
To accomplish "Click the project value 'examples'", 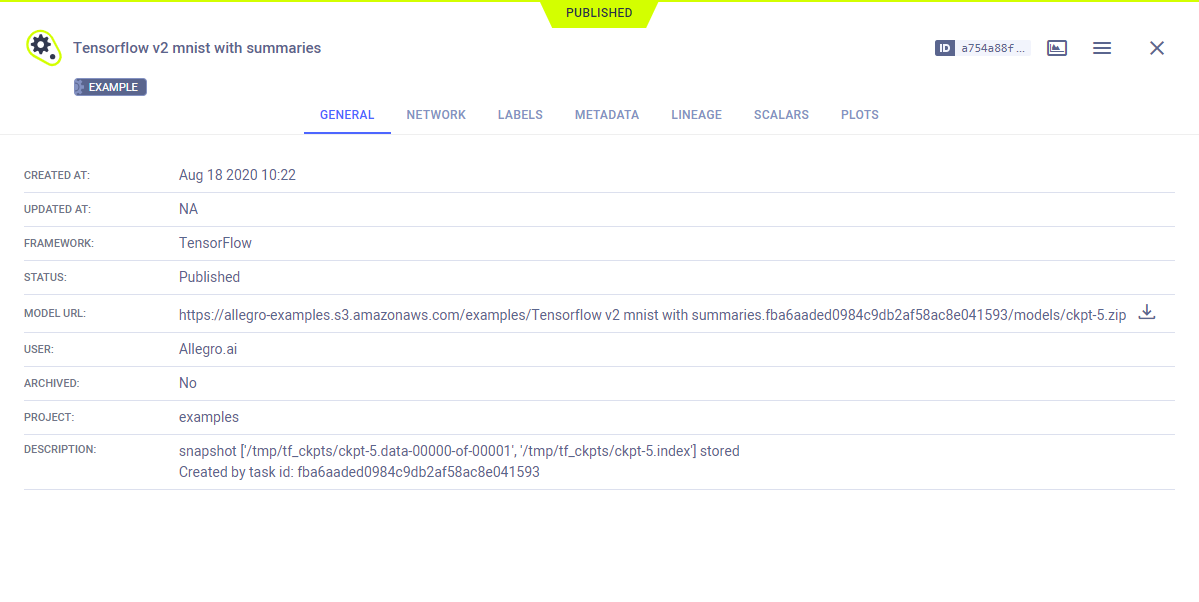I will click(x=209, y=417).
